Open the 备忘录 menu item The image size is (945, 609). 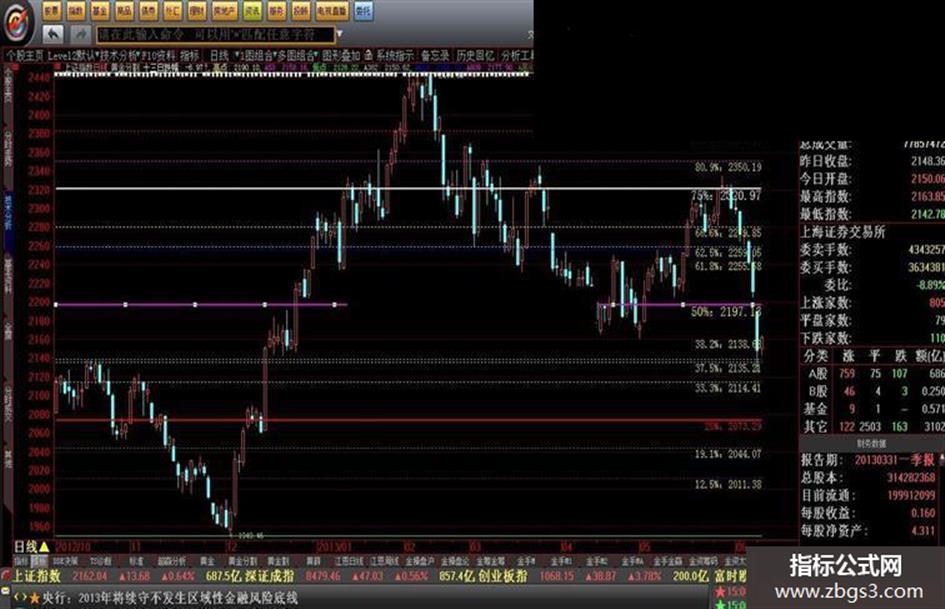pos(435,55)
